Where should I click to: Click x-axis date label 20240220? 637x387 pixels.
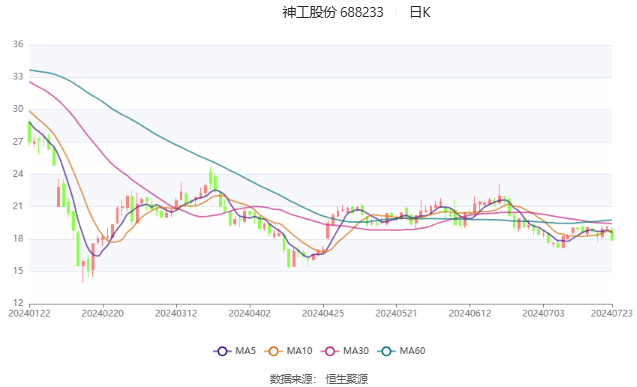[103, 313]
